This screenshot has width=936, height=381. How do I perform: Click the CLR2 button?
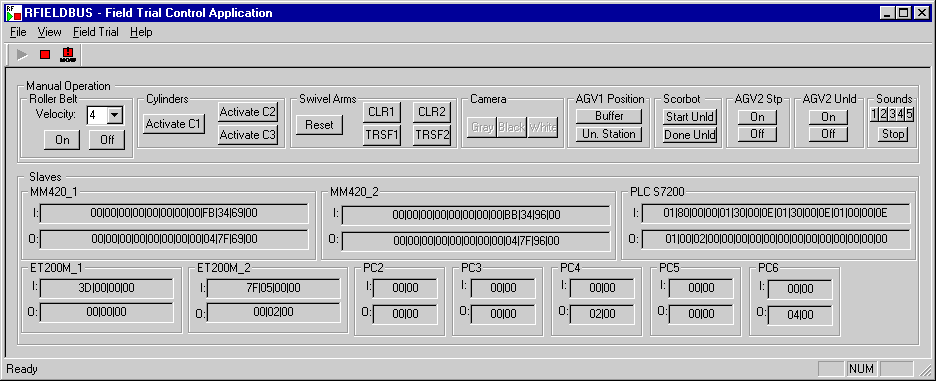coord(432,112)
